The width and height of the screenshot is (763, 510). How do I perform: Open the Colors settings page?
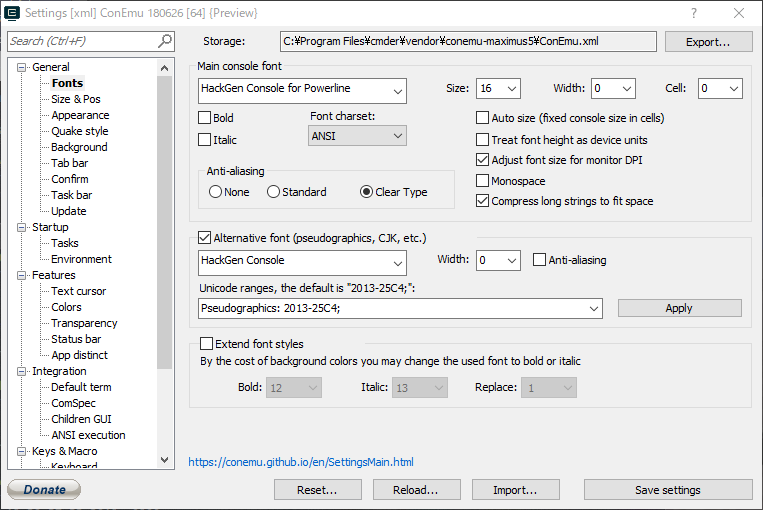pyautogui.click(x=66, y=307)
